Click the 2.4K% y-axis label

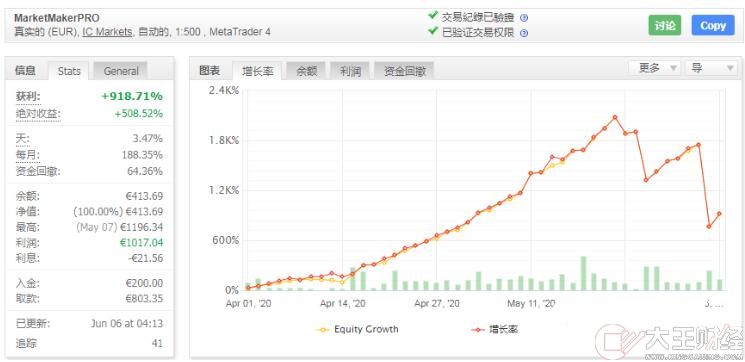pyautogui.click(x=223, y=91)
